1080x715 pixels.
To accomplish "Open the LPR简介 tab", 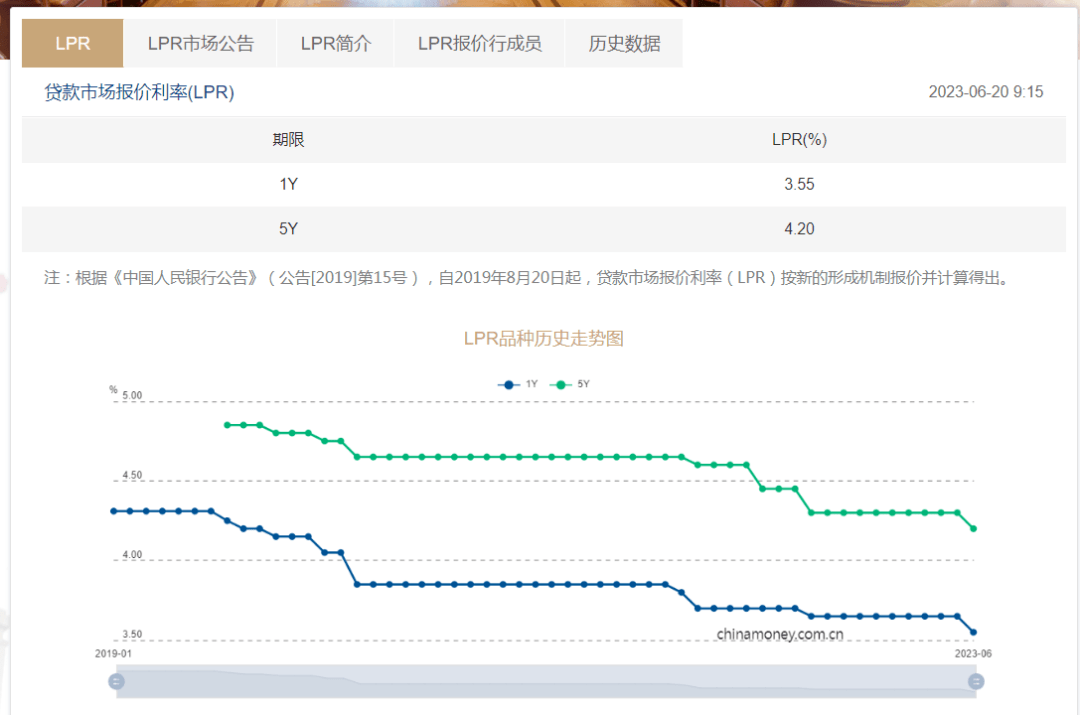I will [x=336, y=42].
